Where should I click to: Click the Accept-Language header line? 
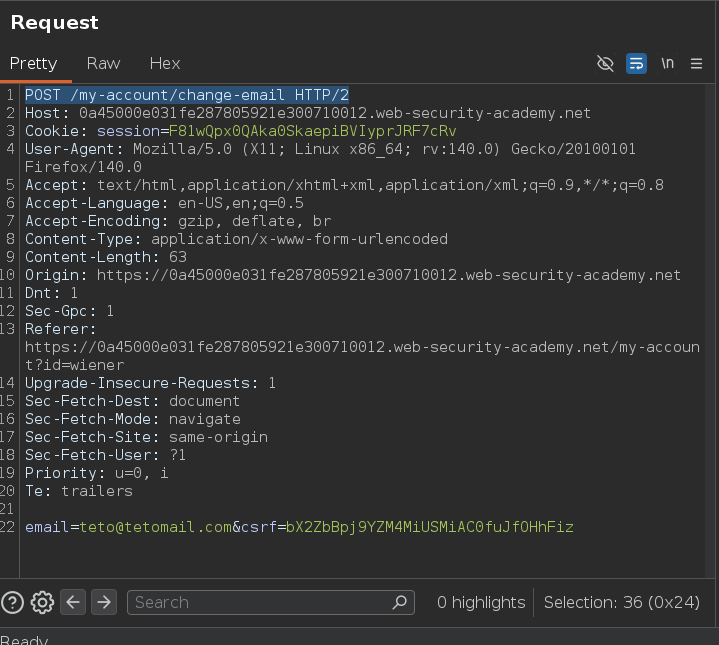(x=164, y=203)
